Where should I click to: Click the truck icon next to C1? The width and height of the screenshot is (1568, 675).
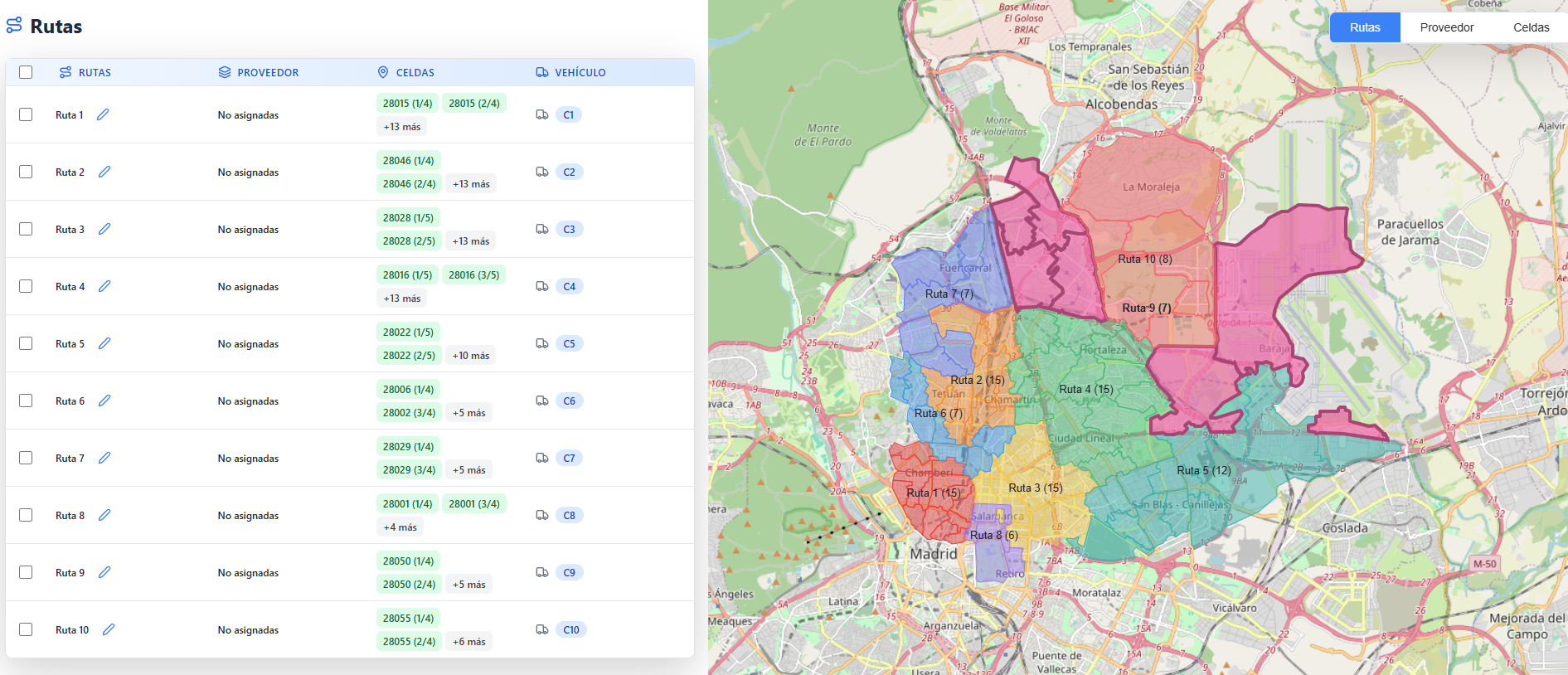click(x=542, y=114)
